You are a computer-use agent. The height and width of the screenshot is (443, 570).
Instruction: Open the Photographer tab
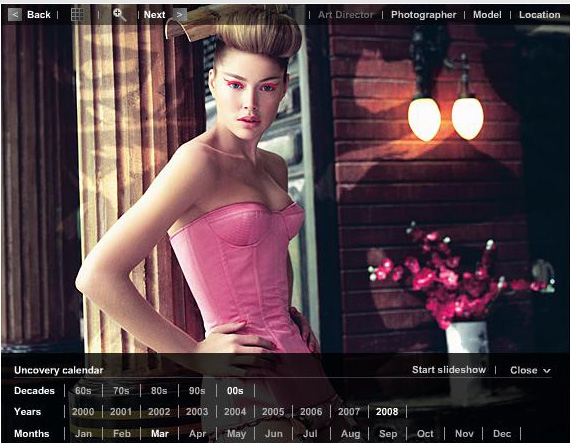tap(424, 15)
